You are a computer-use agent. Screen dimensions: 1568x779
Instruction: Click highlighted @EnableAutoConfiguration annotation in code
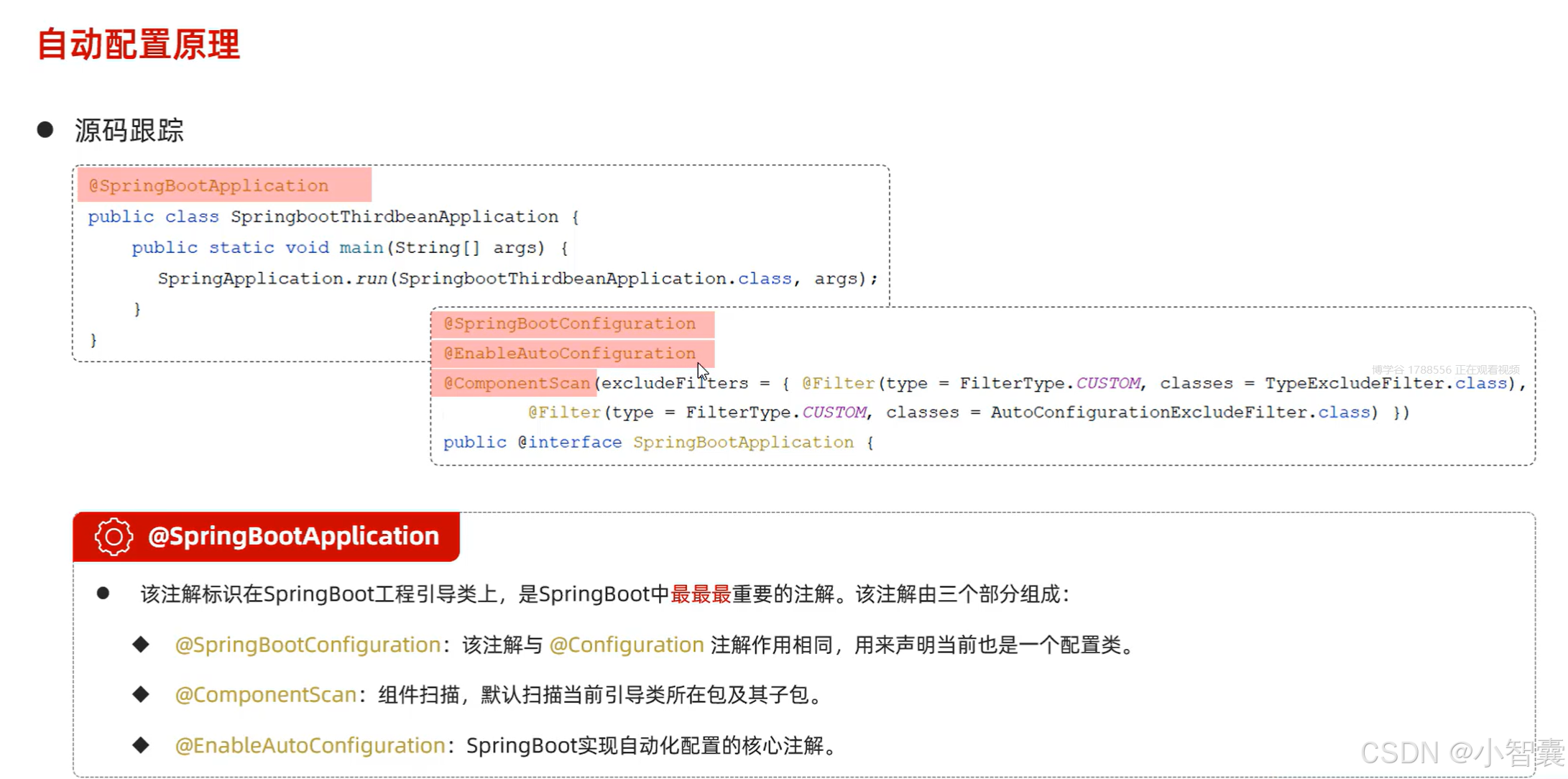(569, 354)
